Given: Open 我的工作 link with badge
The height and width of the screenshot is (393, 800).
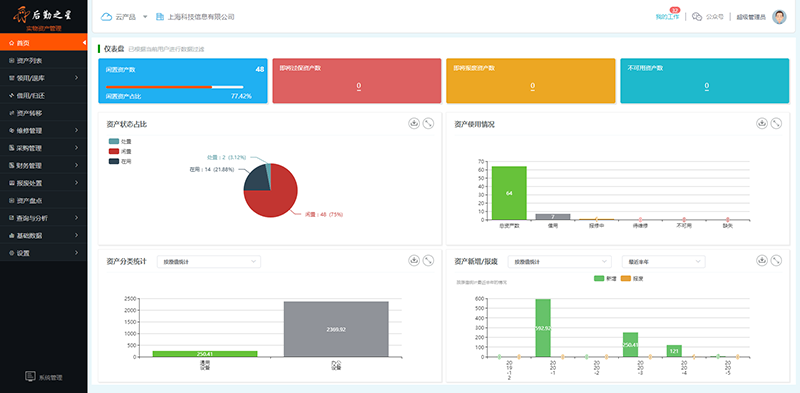Looking at the screenshot, I should coord(667,16).
